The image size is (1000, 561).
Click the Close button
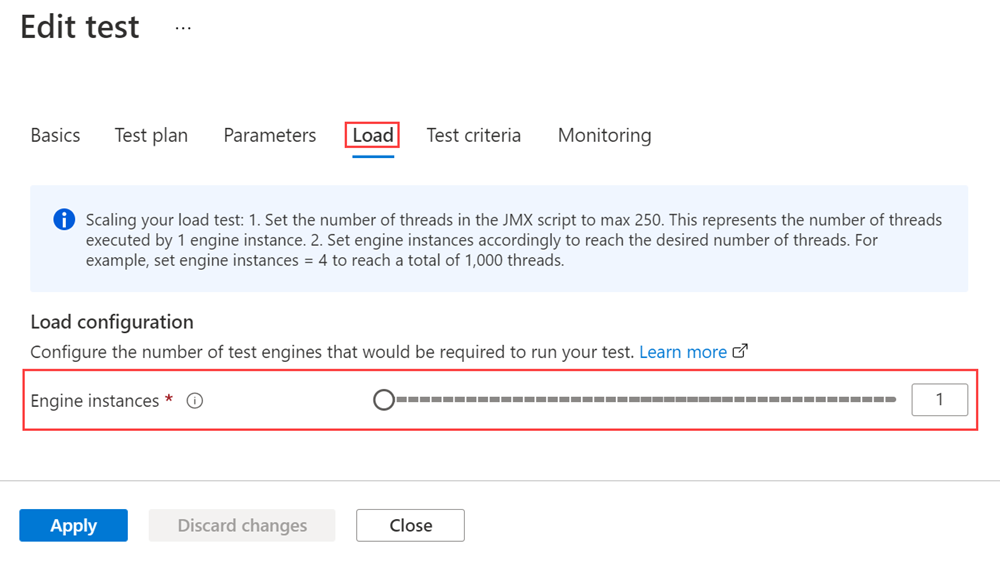click(x=410, y=525)
